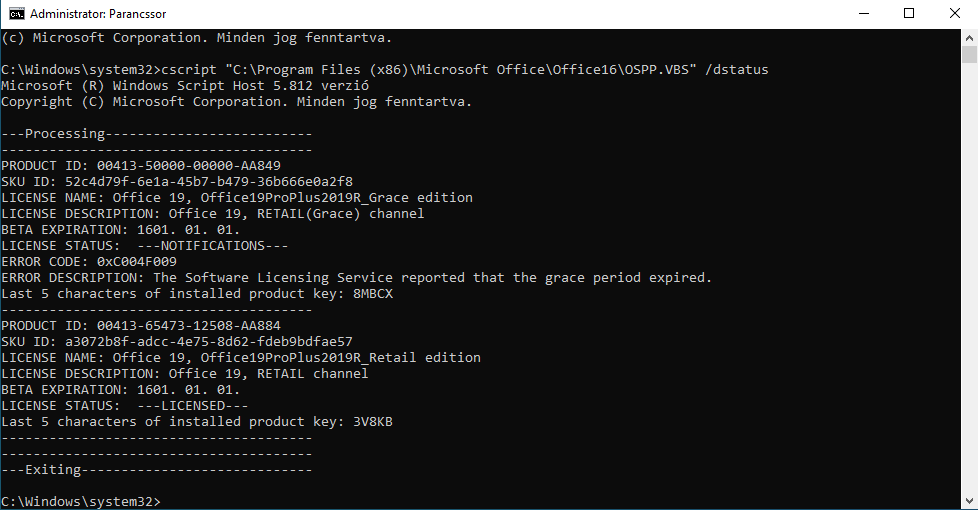Click the vertical scrollbar thumb
978x510 pixels.
click(969, 54)
